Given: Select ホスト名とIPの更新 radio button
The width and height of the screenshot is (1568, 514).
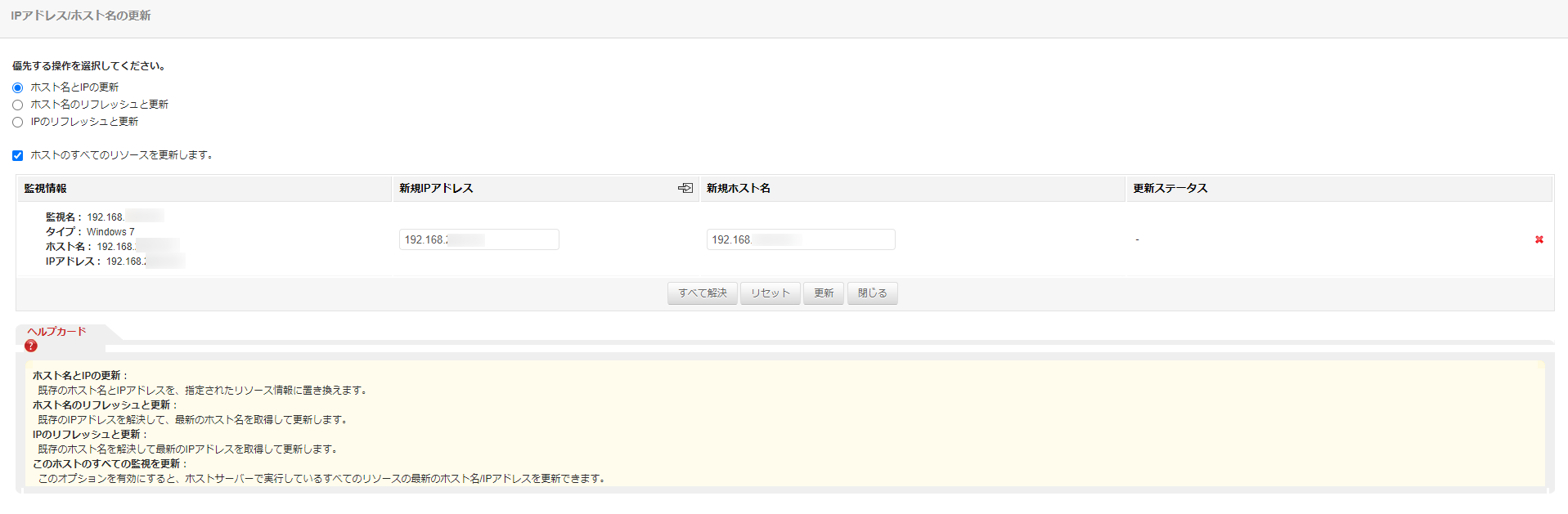Looking at the screenshot, I should click(17, 87).
